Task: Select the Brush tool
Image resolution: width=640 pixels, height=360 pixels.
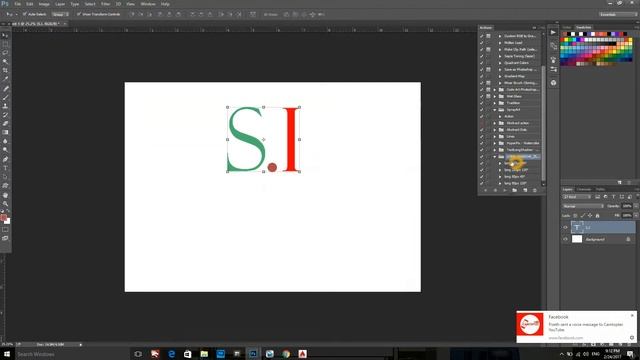Action: (5, 97)
